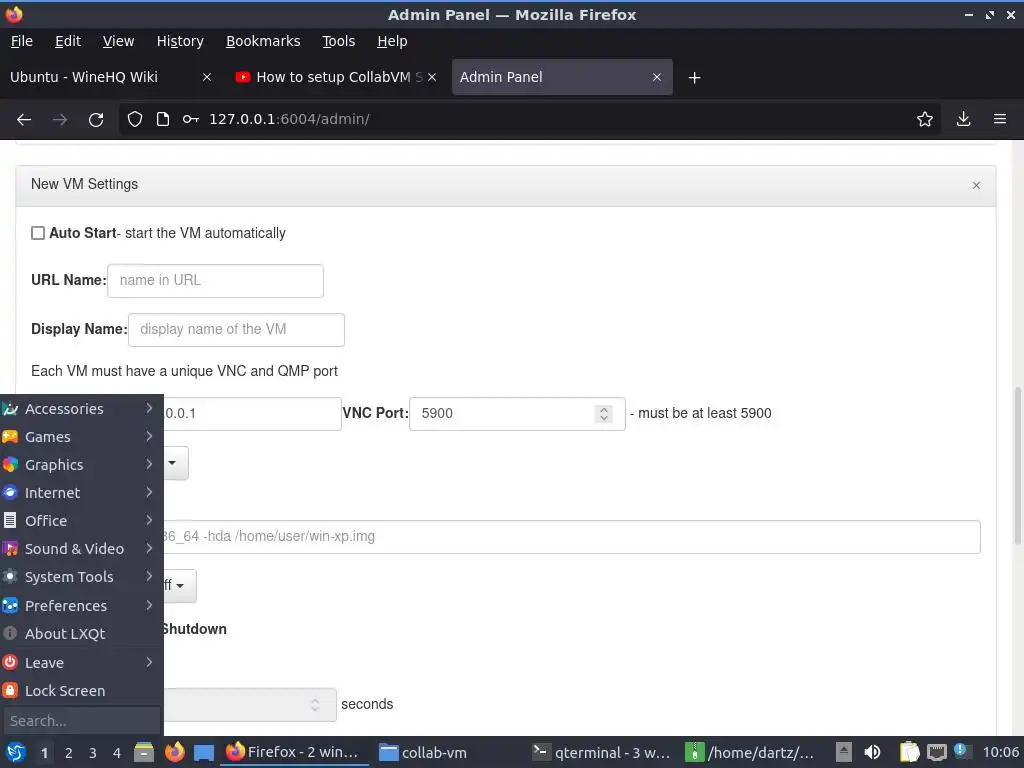
Task: Switch to virtual desktop 4
Action: (x=116, y=753)
